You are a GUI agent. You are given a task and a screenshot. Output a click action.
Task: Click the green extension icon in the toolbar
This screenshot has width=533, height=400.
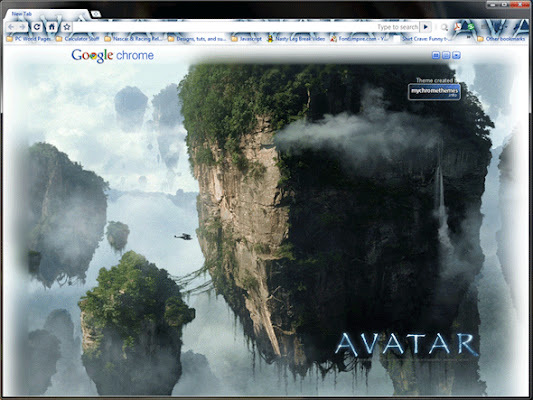coord(471,27)
